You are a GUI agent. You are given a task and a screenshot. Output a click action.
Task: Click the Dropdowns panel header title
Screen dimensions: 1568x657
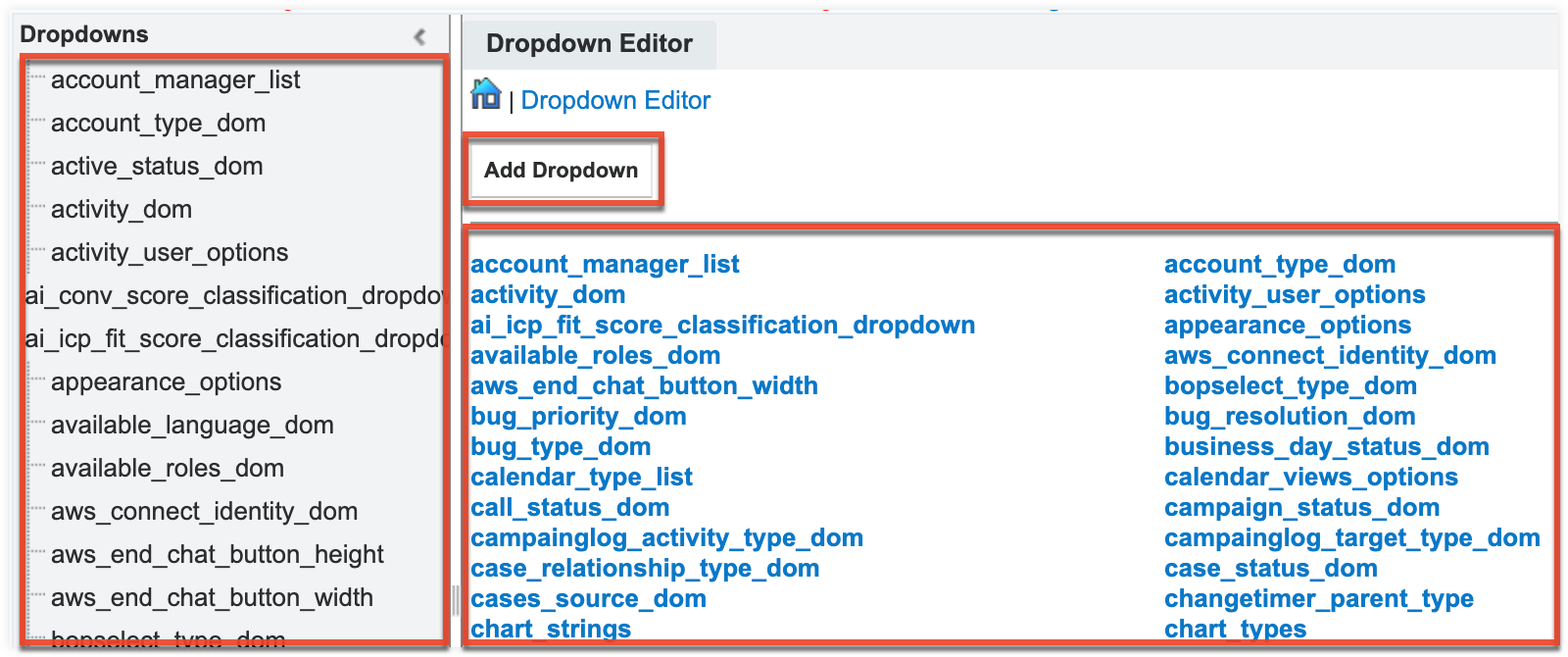point(84,34)
